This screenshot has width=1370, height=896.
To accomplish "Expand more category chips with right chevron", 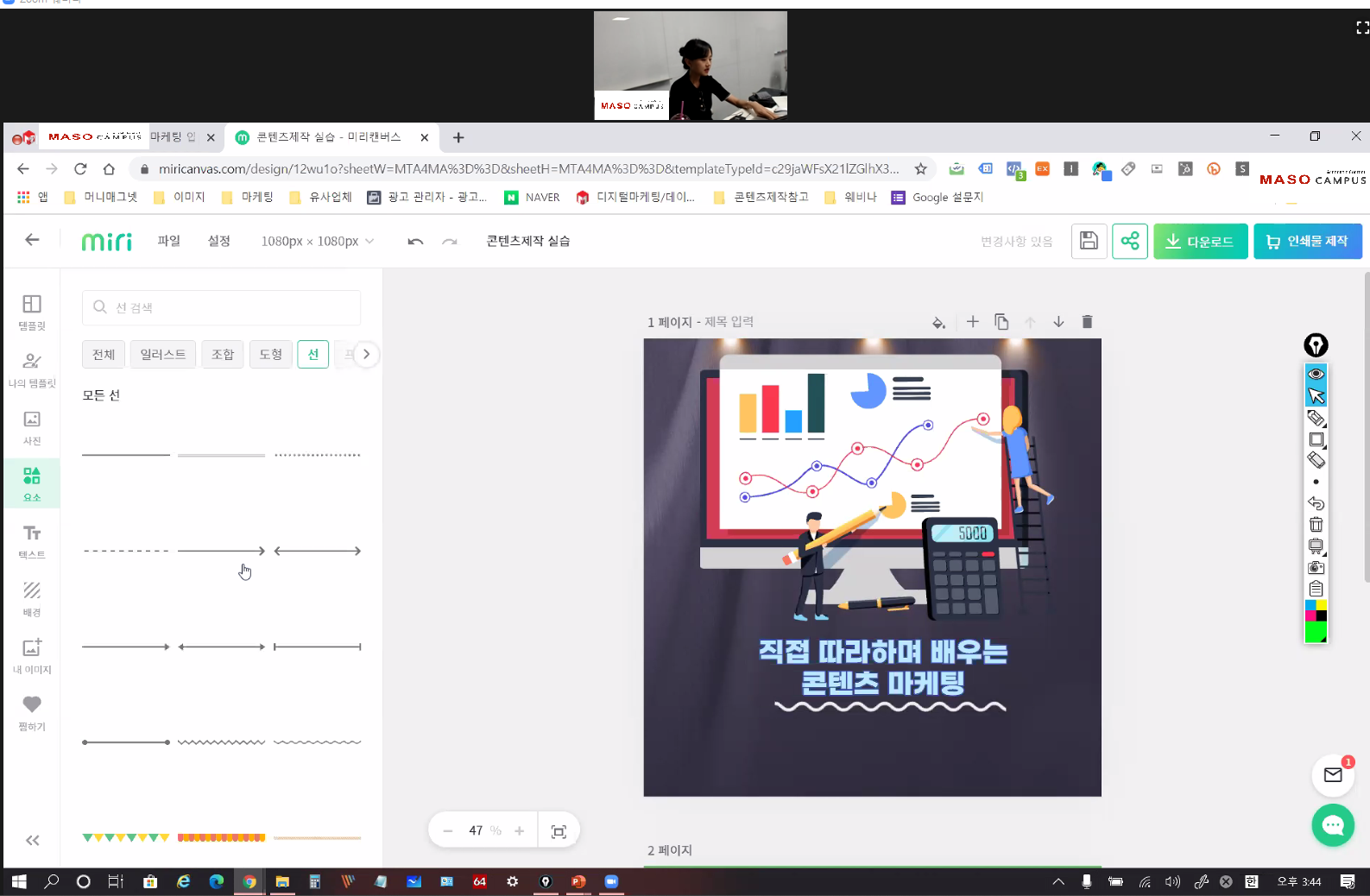I will pyautogui.click(x=366, y=355).
